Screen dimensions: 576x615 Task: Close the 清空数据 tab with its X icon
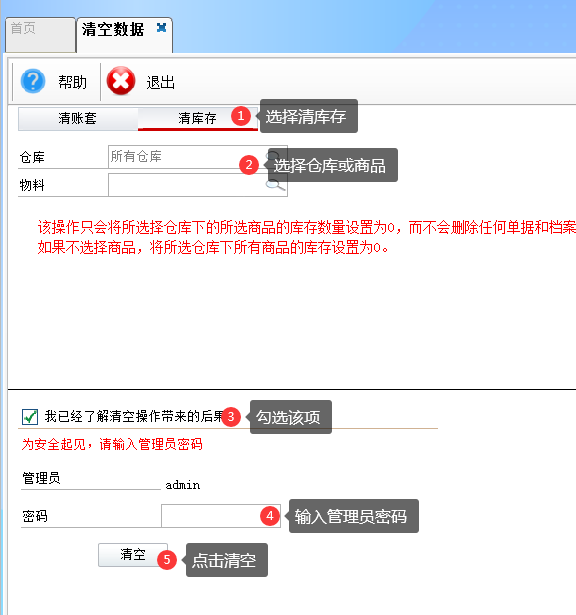[162, 28]
